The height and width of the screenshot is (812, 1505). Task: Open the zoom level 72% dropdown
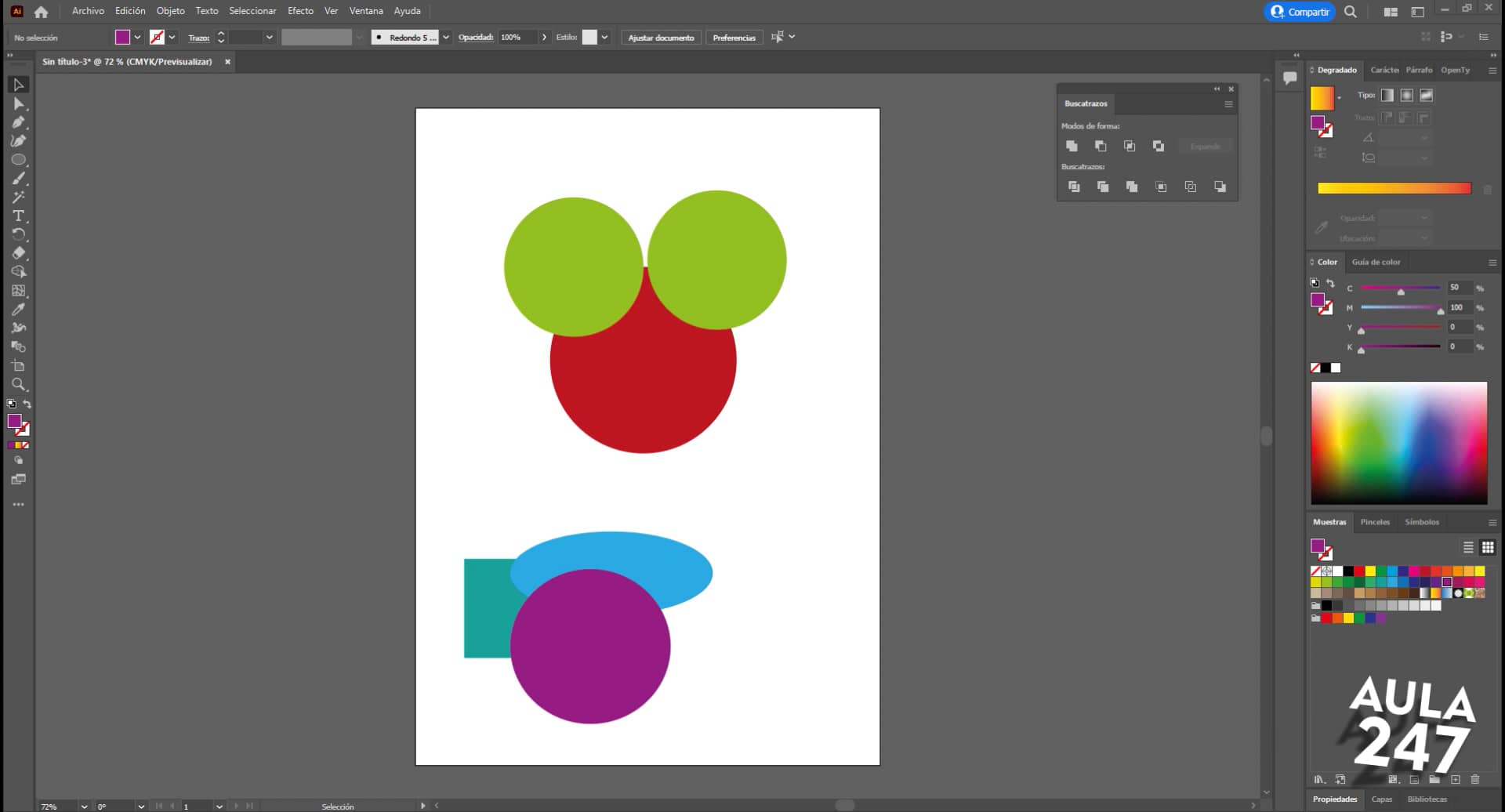(83, 806)
